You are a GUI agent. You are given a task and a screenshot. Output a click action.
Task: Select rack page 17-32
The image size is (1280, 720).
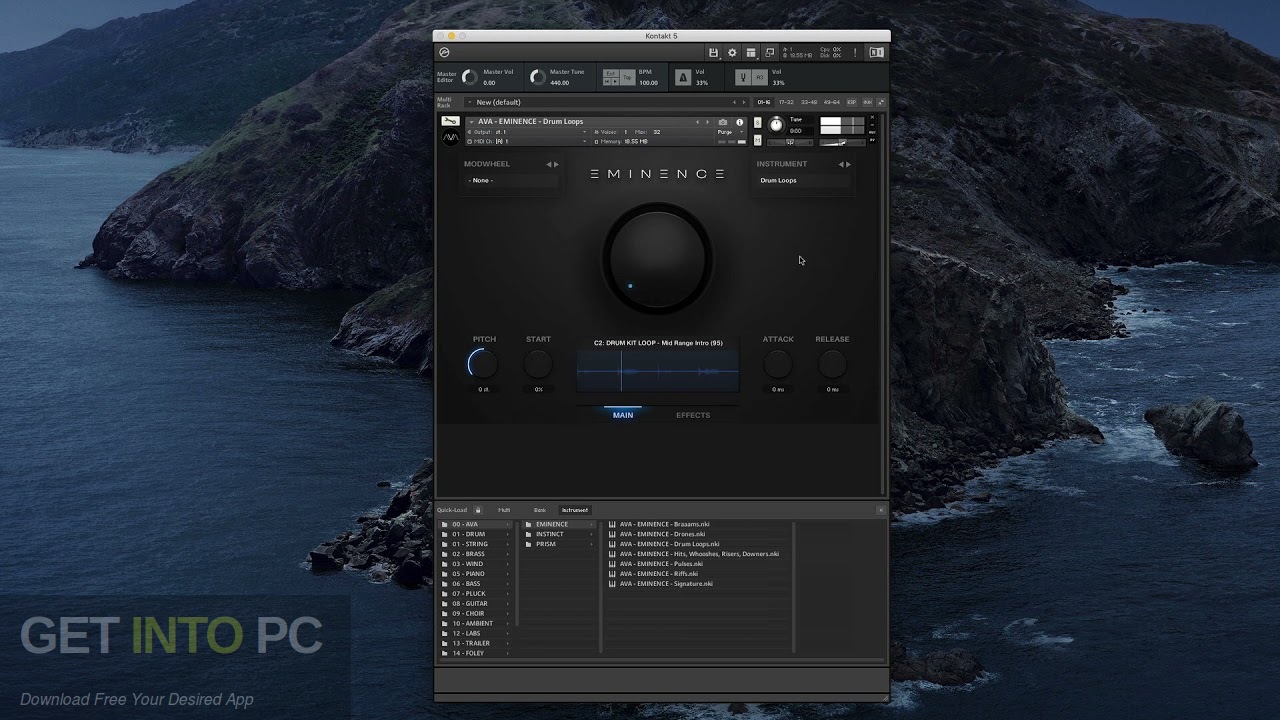coord(786,102)
